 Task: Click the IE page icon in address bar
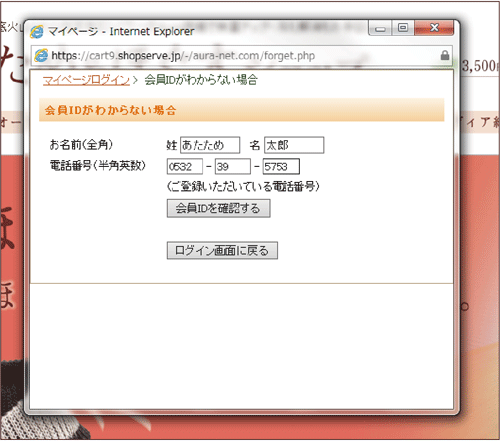coord(41,55)
